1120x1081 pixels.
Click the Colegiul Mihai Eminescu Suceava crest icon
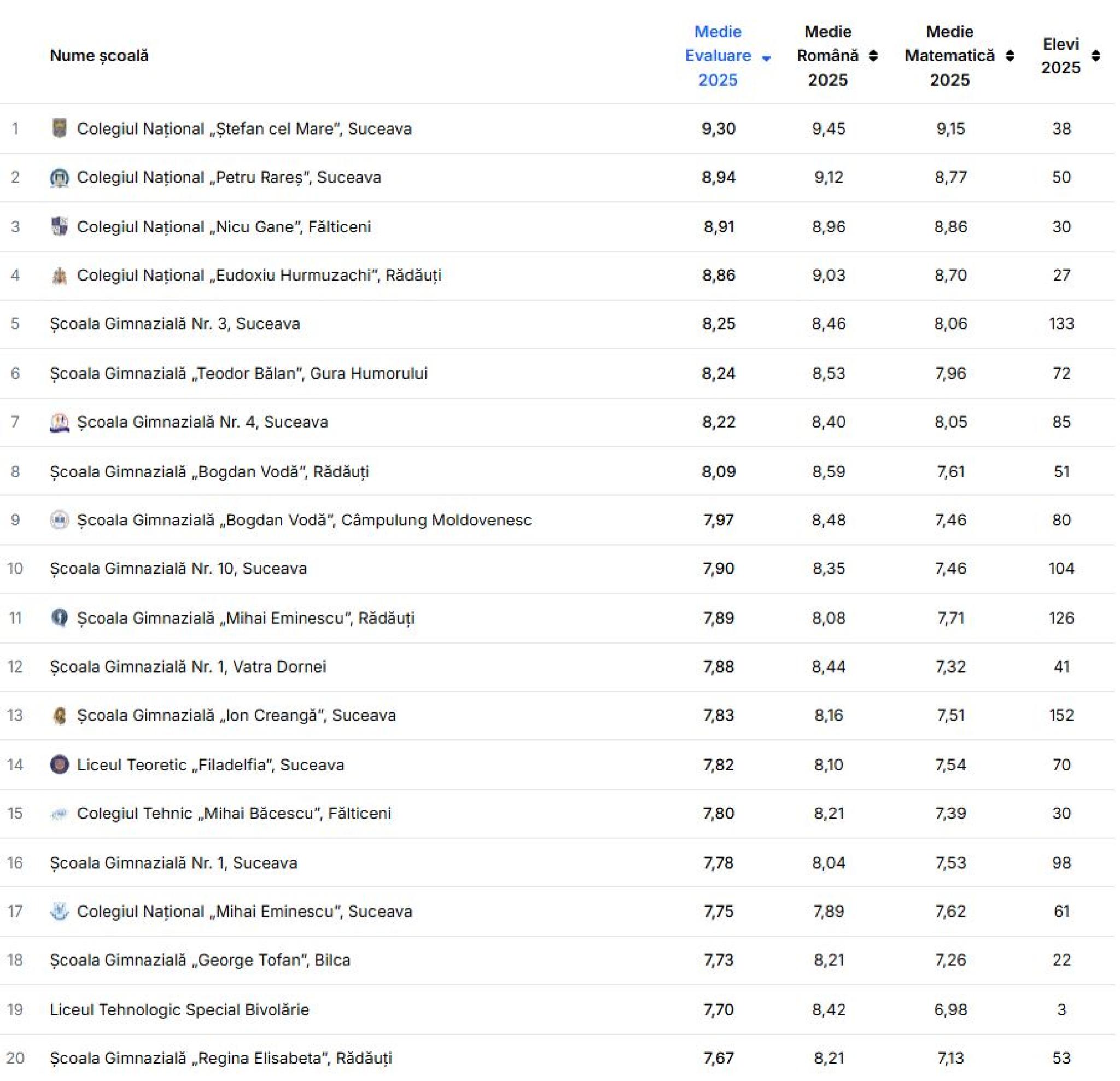60,912
